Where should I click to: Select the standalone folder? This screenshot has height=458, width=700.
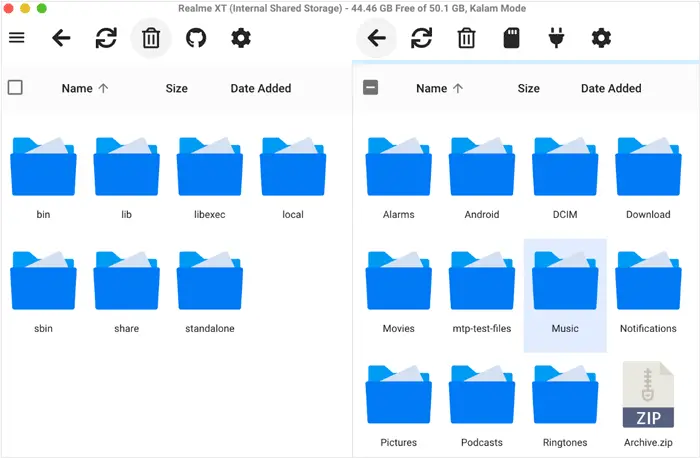(210, 292)
